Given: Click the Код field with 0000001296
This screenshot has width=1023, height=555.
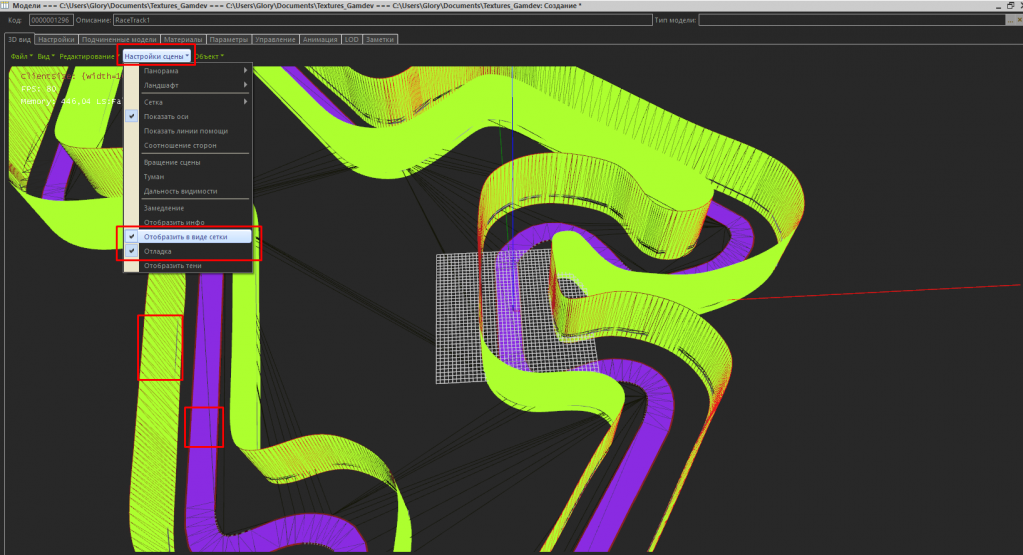Looking at the screenshot, I should coord(49,20).
